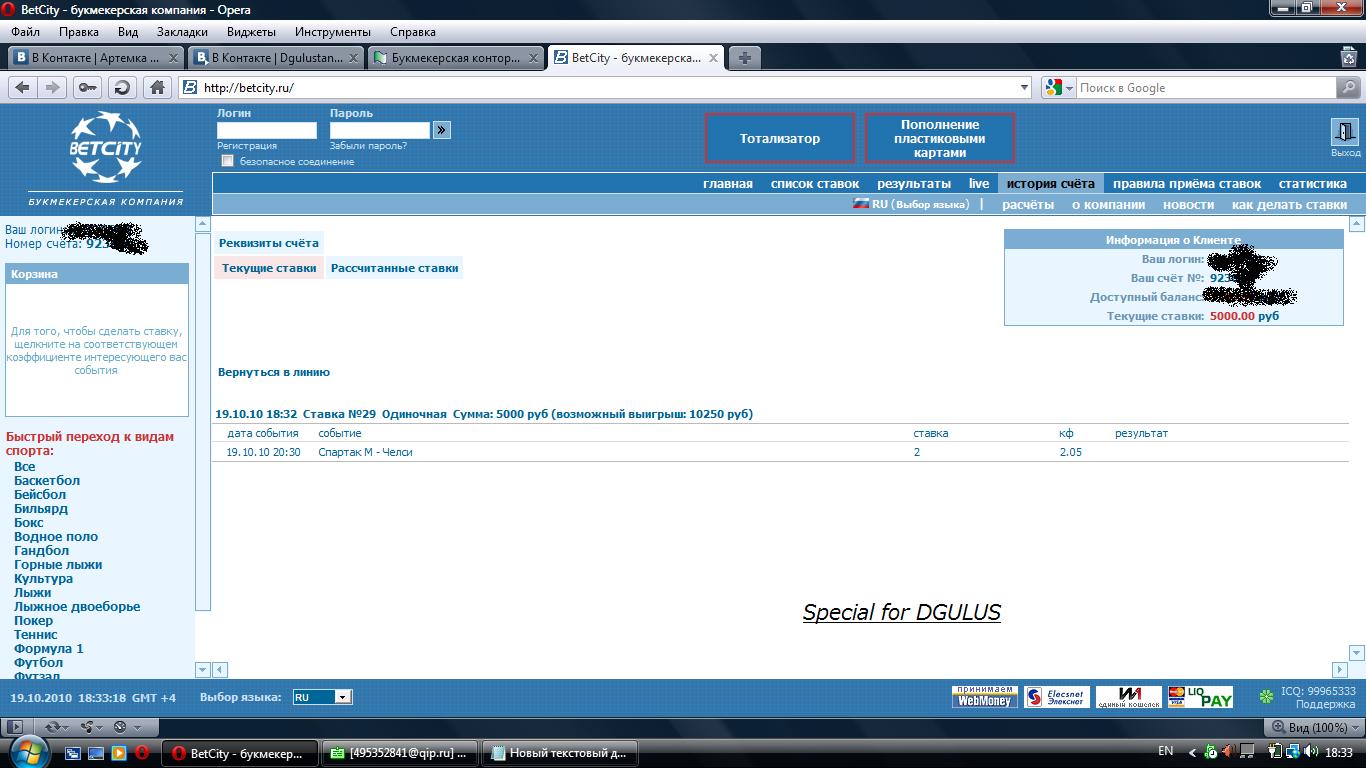Submit login with the arrow button

[x=442, y=130]
